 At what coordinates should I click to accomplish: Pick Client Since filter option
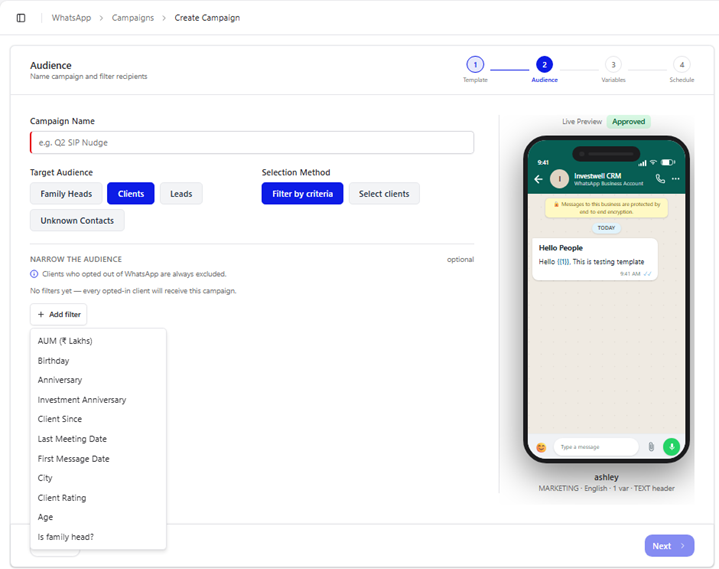[98, 419]
